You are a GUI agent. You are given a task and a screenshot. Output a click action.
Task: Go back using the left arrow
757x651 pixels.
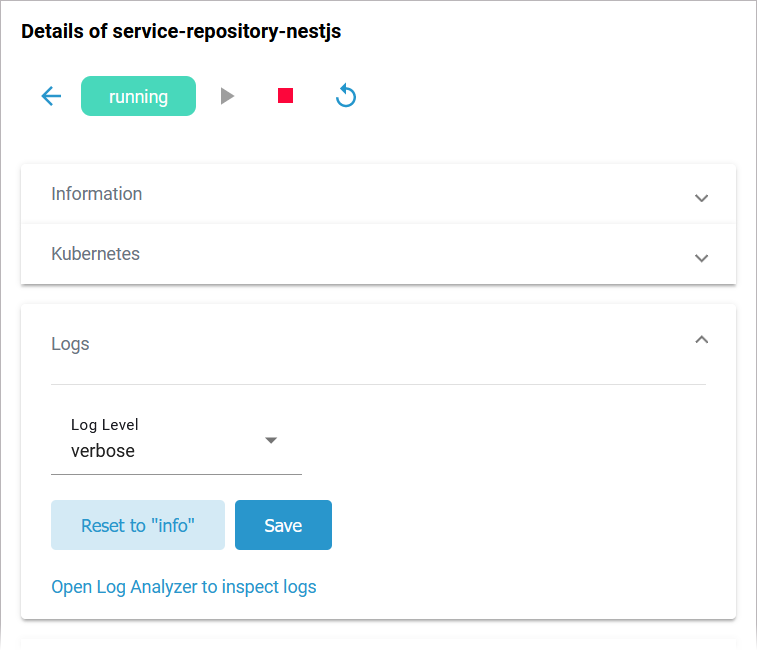(51, 96)
